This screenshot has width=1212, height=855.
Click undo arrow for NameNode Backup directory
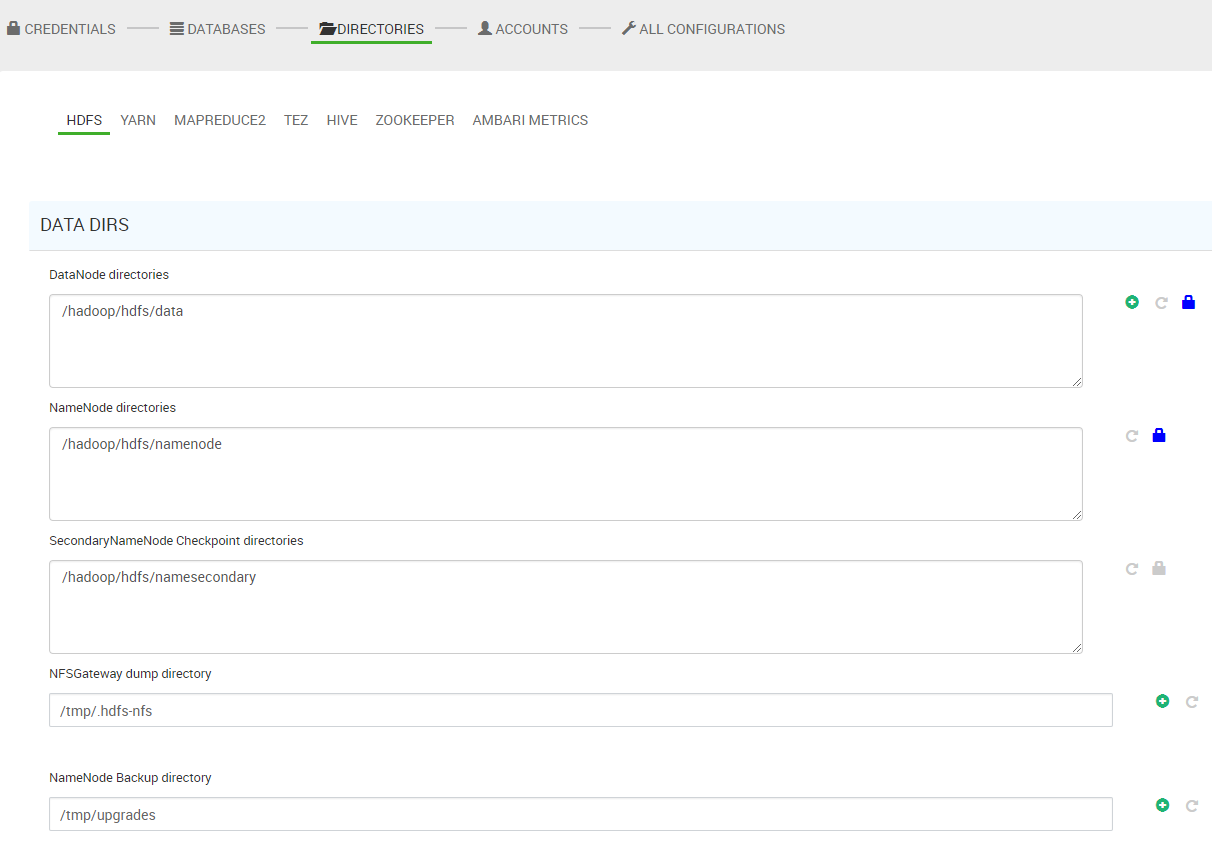pos(1192,806)
